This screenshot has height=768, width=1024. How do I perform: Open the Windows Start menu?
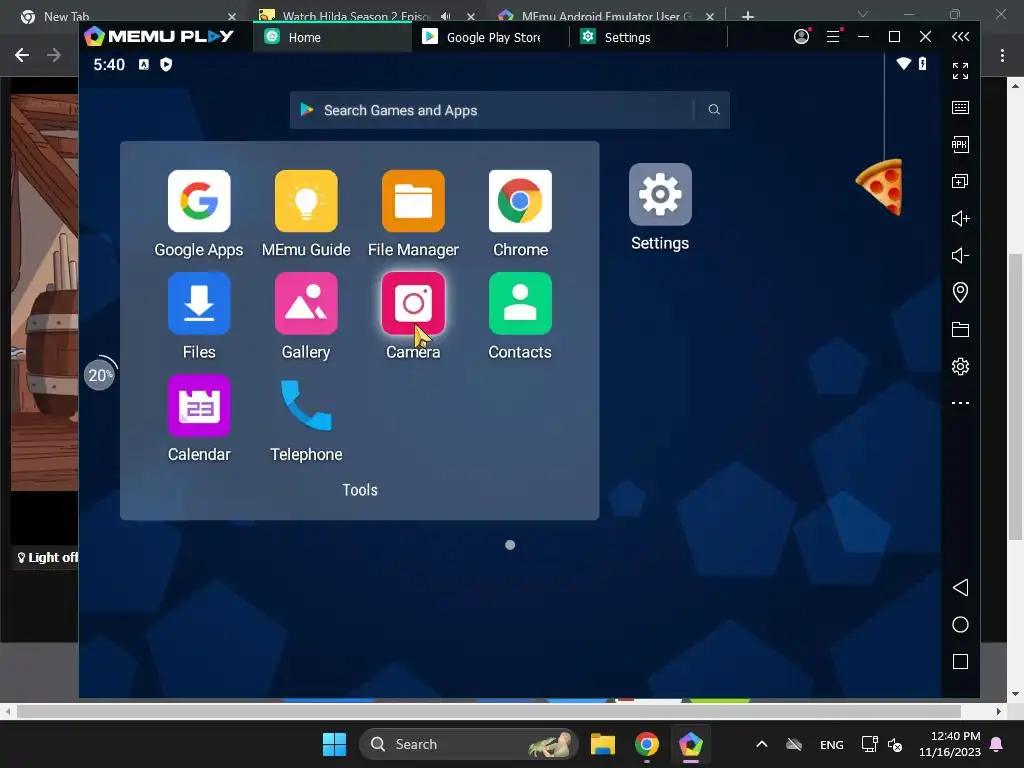[334, 744]
